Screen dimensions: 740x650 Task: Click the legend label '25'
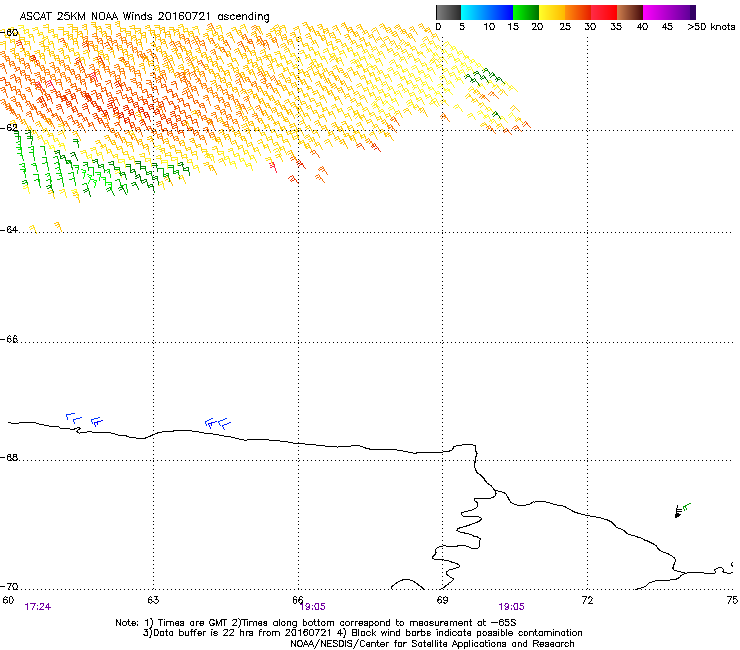(565, 26)
